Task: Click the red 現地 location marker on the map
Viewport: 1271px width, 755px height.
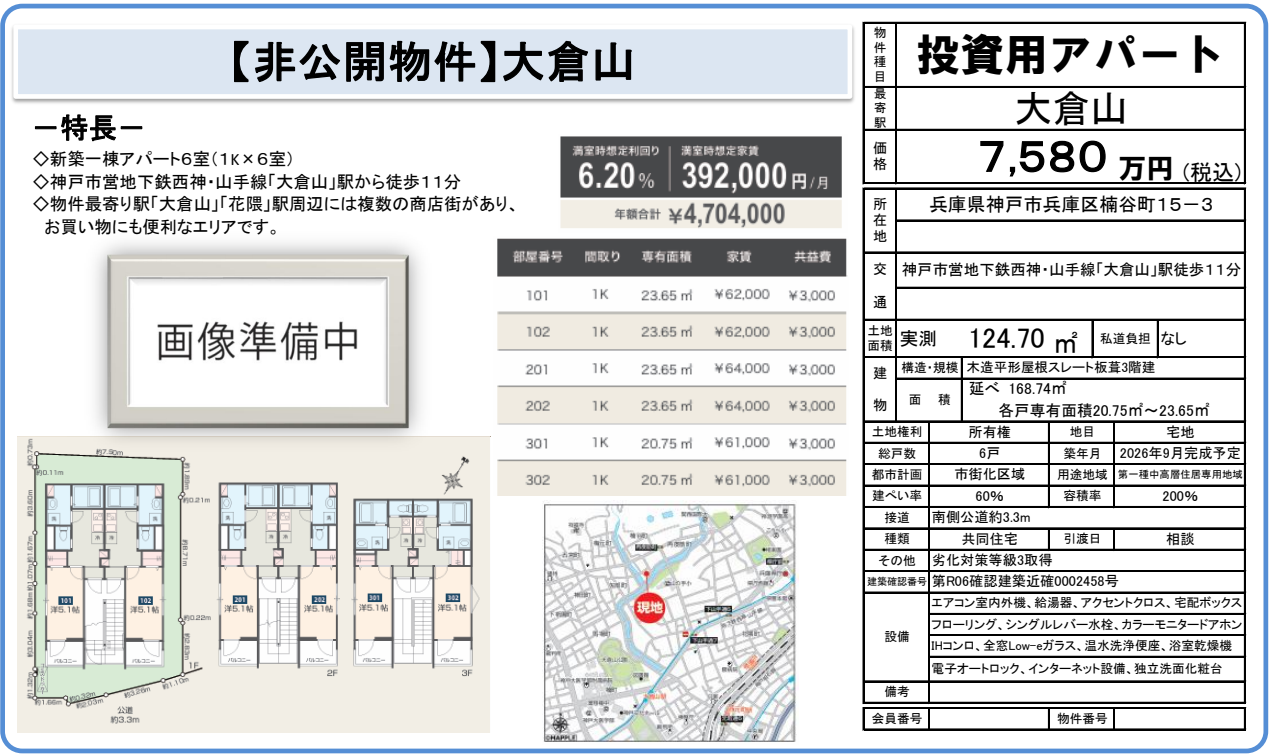Action: click(647, 606)
